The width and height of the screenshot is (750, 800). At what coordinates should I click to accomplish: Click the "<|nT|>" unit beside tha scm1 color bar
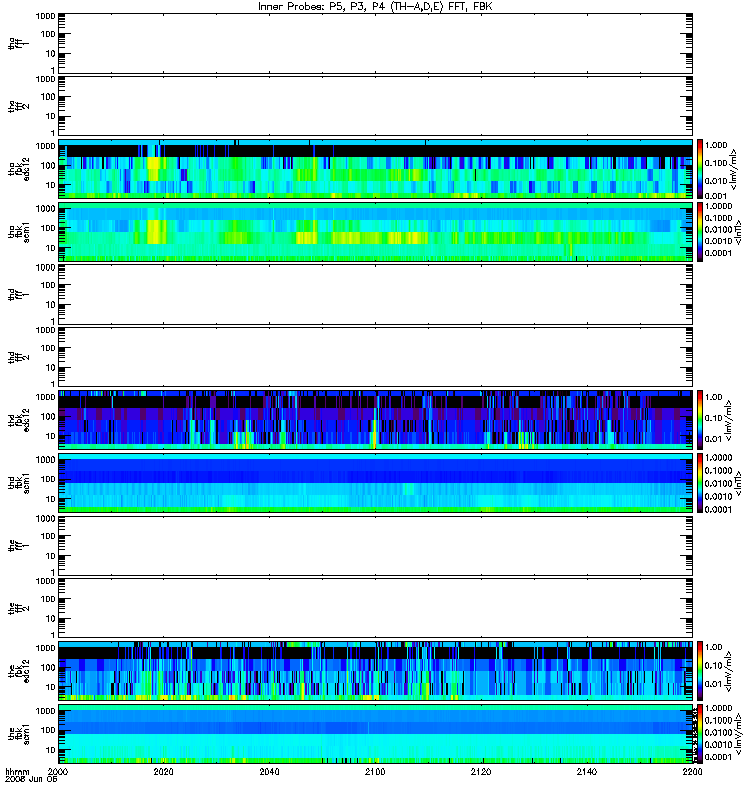coord(737,233)
